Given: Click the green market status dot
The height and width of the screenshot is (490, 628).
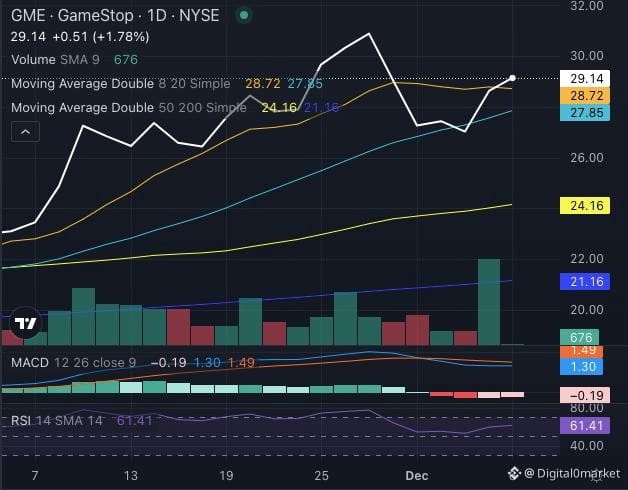Looking at the screenshot, I should click(244, 16).
